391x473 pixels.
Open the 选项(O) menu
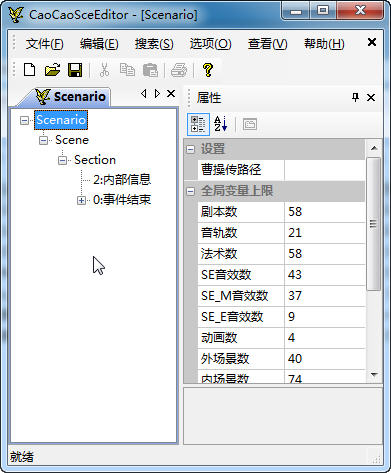click(210, 44)
